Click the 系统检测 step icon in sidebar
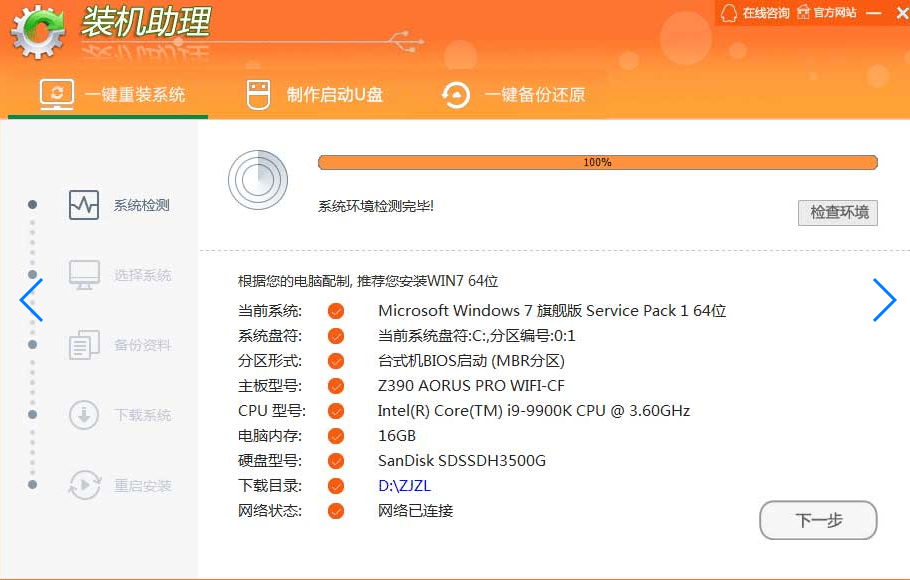This screenshot has width=910, height=580. click(x=84, y=205)
